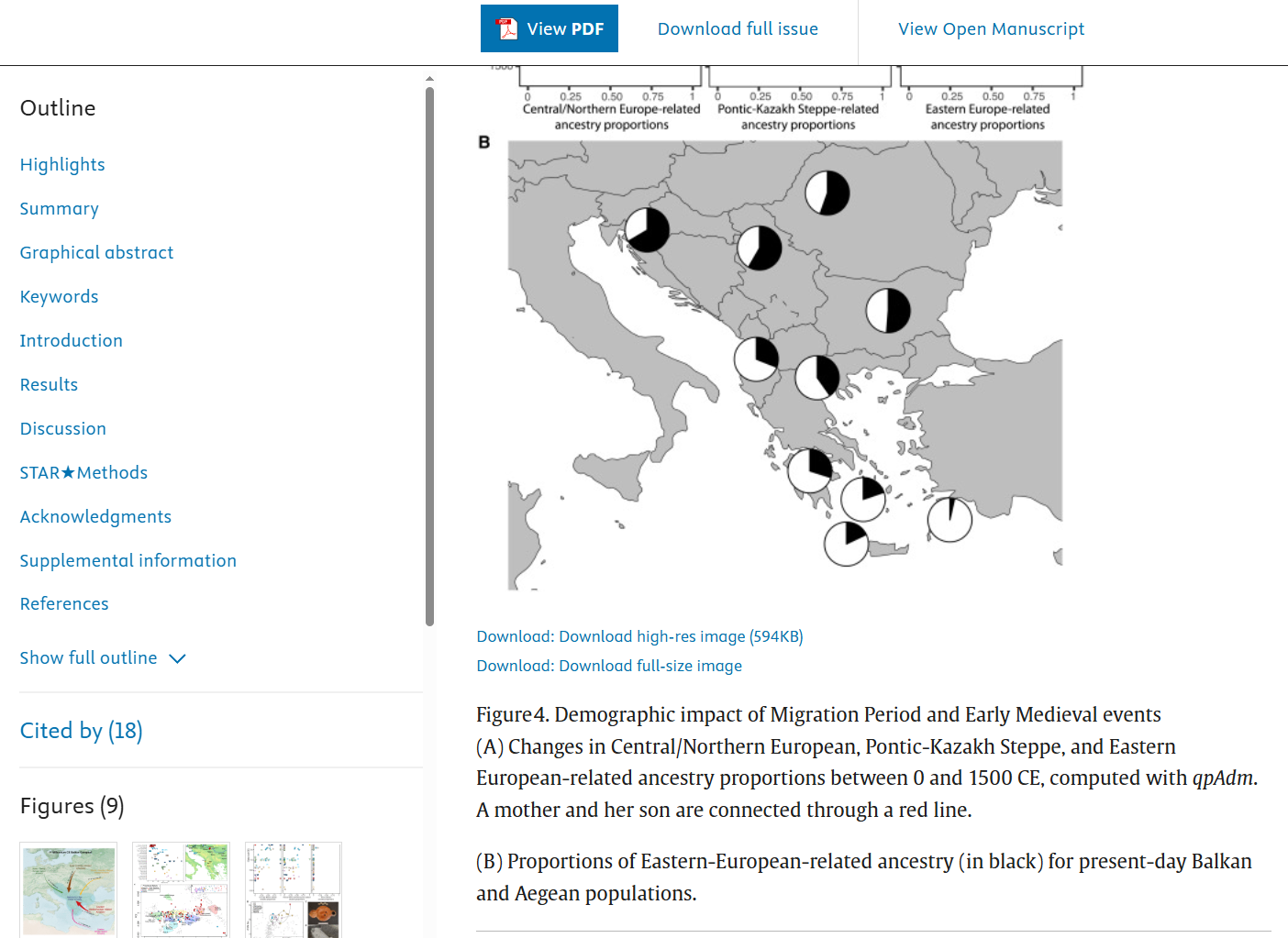This screenshot has height=938, width=1288.
Task: Jump to References outline entry
Action: click(64, 604)
